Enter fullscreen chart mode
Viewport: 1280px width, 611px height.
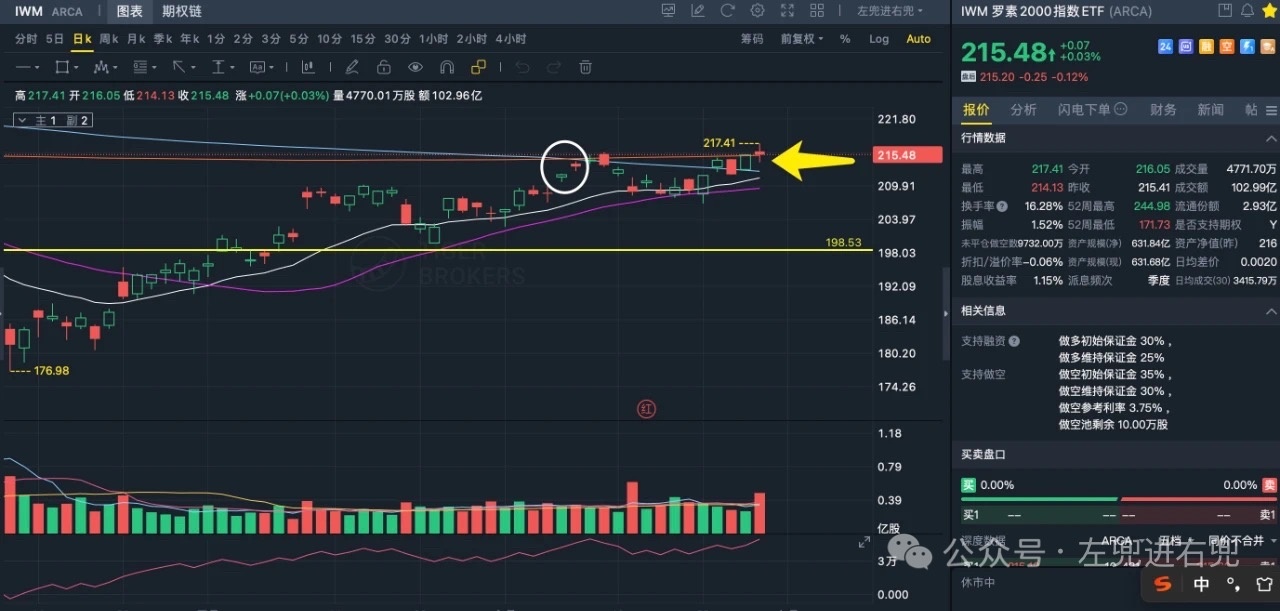(786, 11)
